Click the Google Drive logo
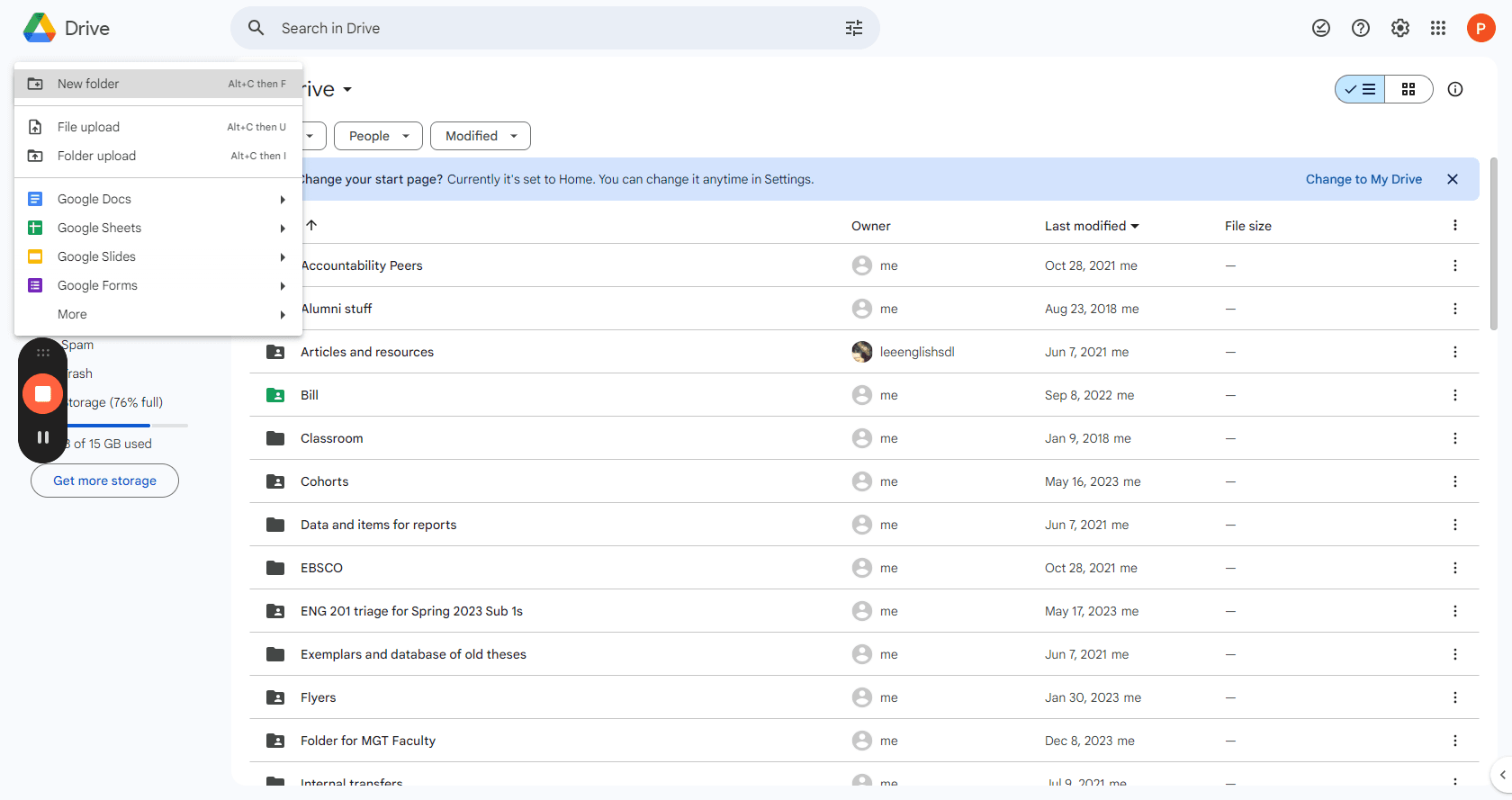This screenshot has height=800, width=1512. (40, 28)
